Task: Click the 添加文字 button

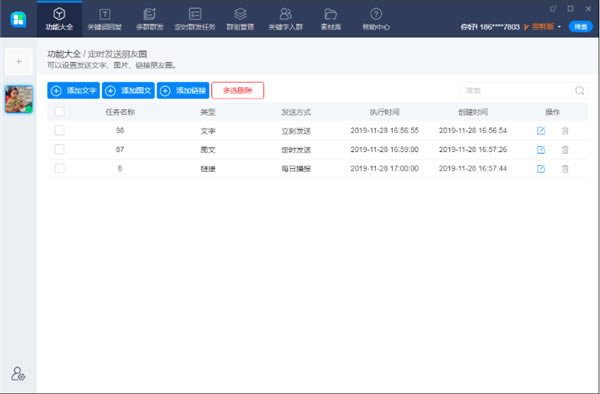Action: tap(73, 90)
